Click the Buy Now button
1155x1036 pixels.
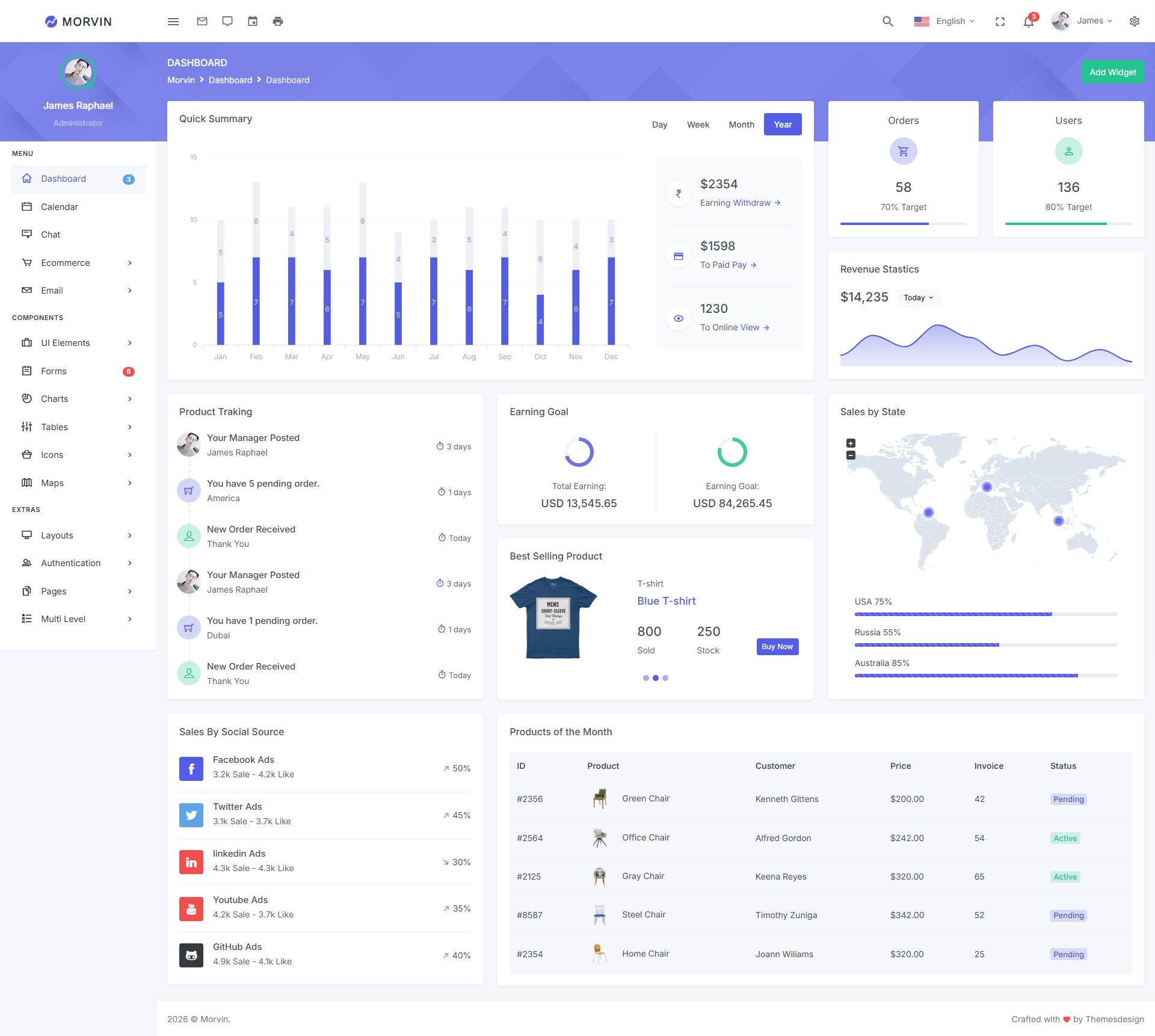777,647
